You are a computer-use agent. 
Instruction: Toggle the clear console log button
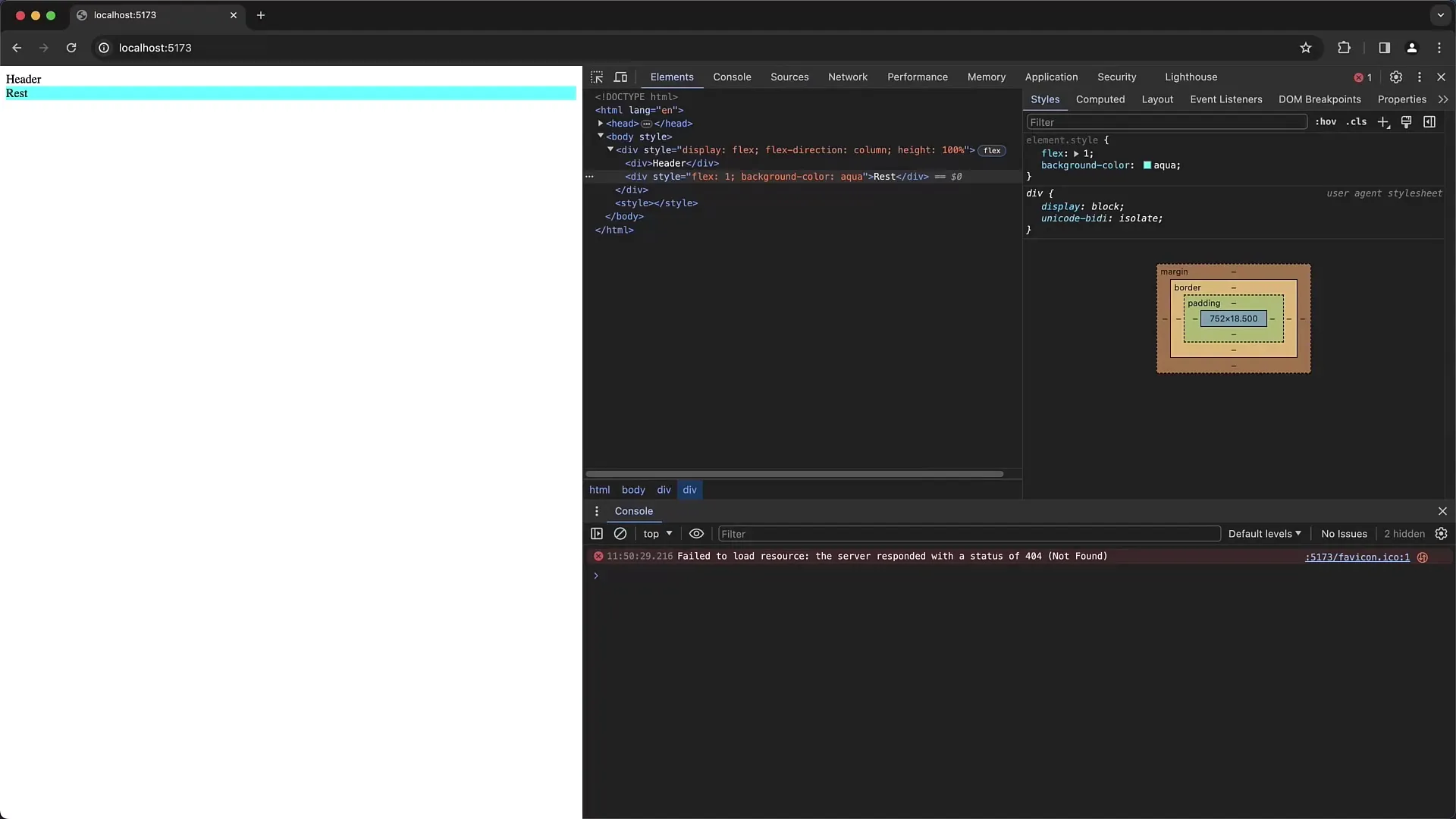pyautogui.click(x=620, y=533)
